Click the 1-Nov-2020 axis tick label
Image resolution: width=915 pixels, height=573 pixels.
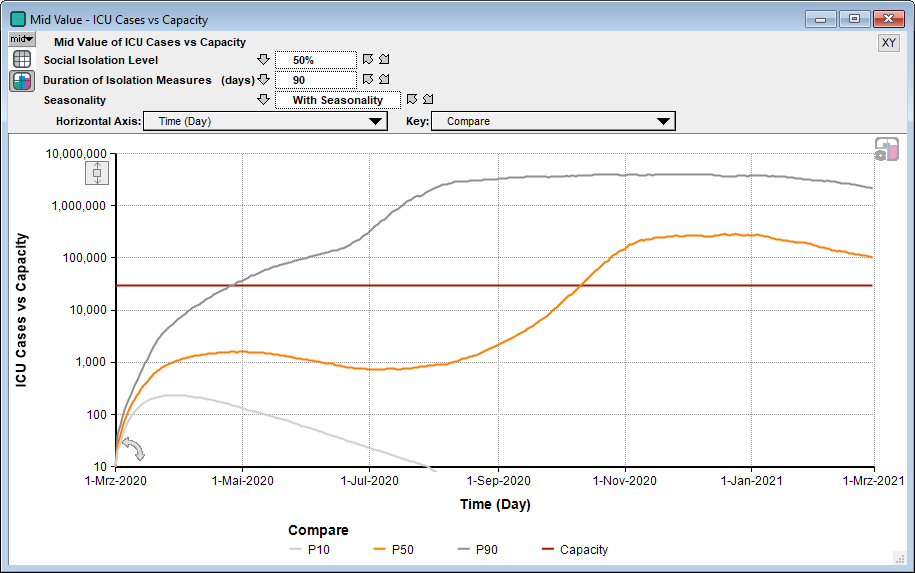point(624,481)
